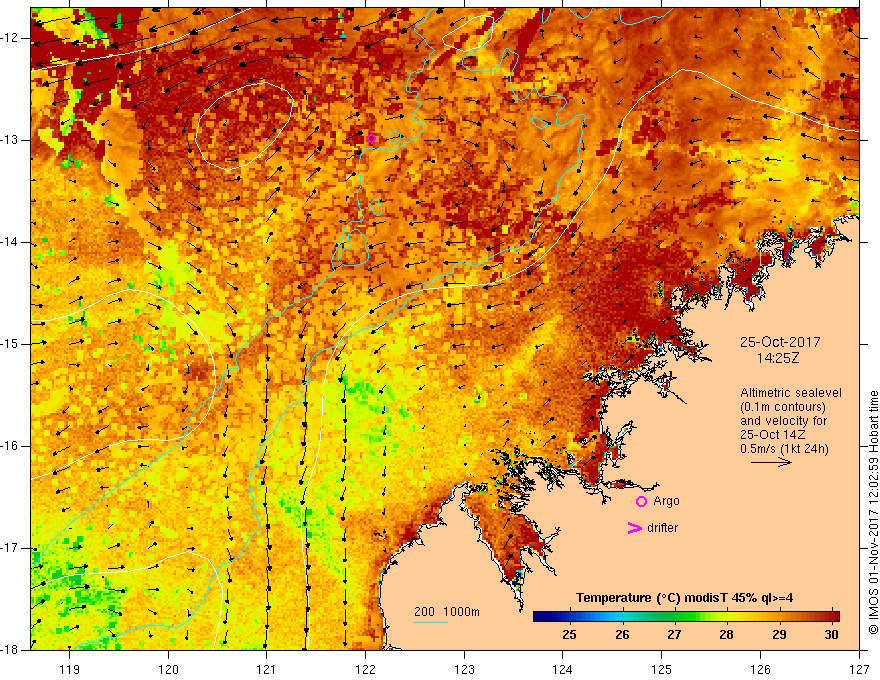Viewport: 880px width, 680px height.
Task: Click the colorbar label '26'
Action: pyautogui.click(x=622, y=635)
